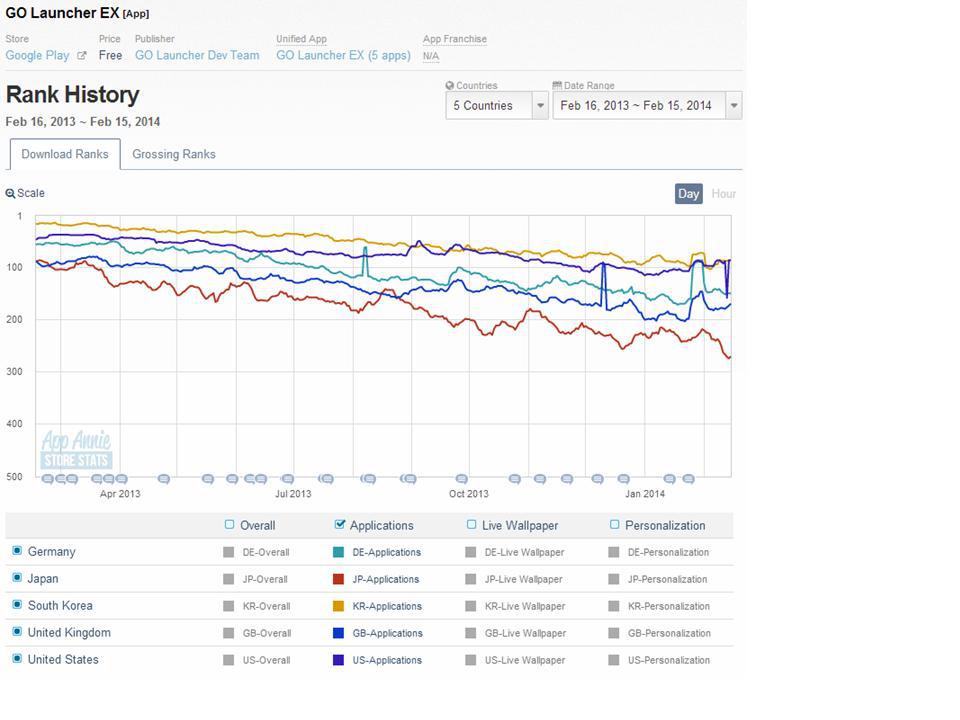Click the JP-Applications red color swatch
The image size is (960, 720).
pyautogui.click(x=338, y=579)
